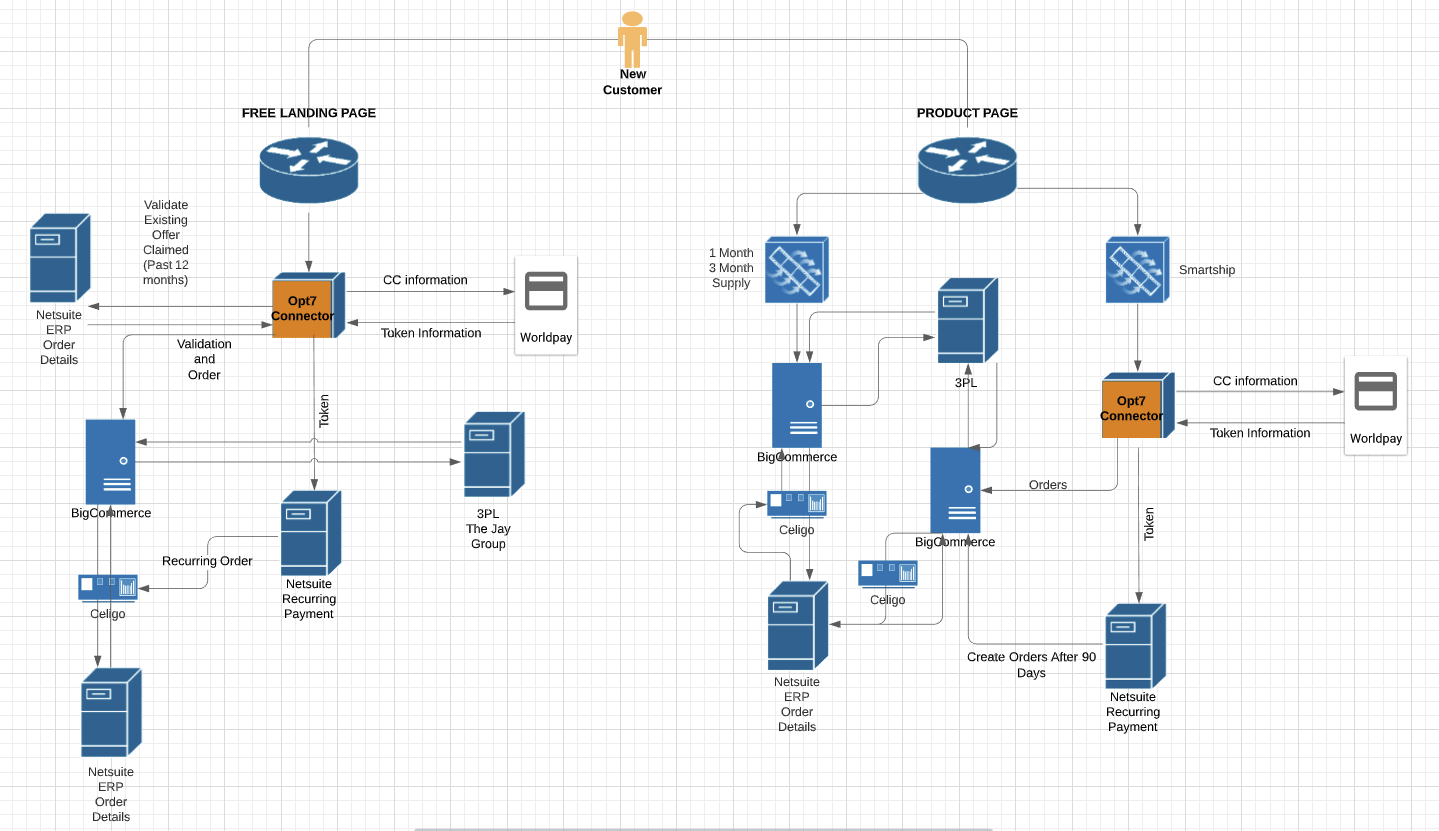The width and height of the screenshot is (1439, 831).
Task: Select the Netsuite ERP server icon below the FREE LANDING PAGE Celigo
Action: pos(111,713)
